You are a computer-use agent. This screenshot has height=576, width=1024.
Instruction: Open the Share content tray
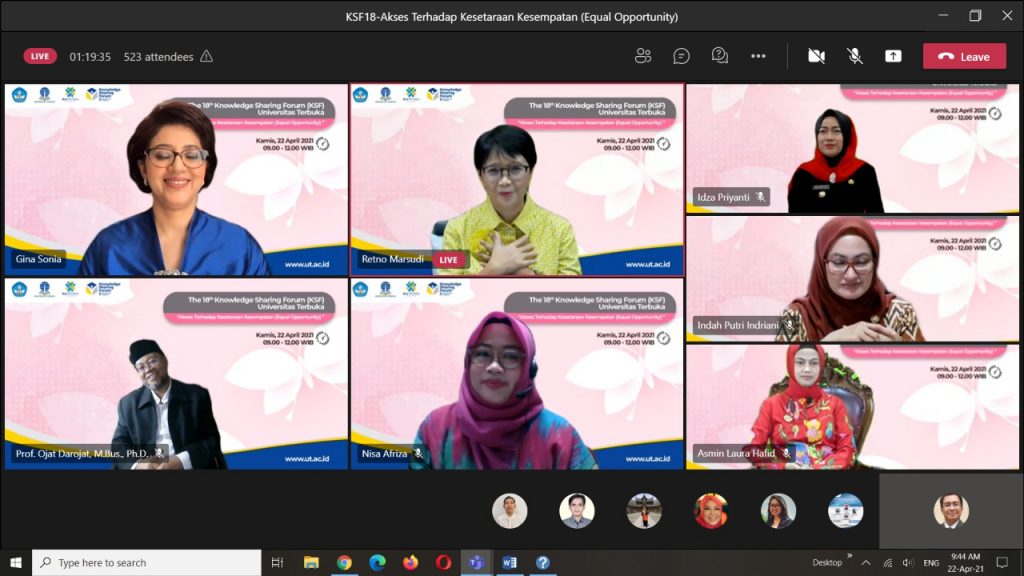[x=892, y=56]
